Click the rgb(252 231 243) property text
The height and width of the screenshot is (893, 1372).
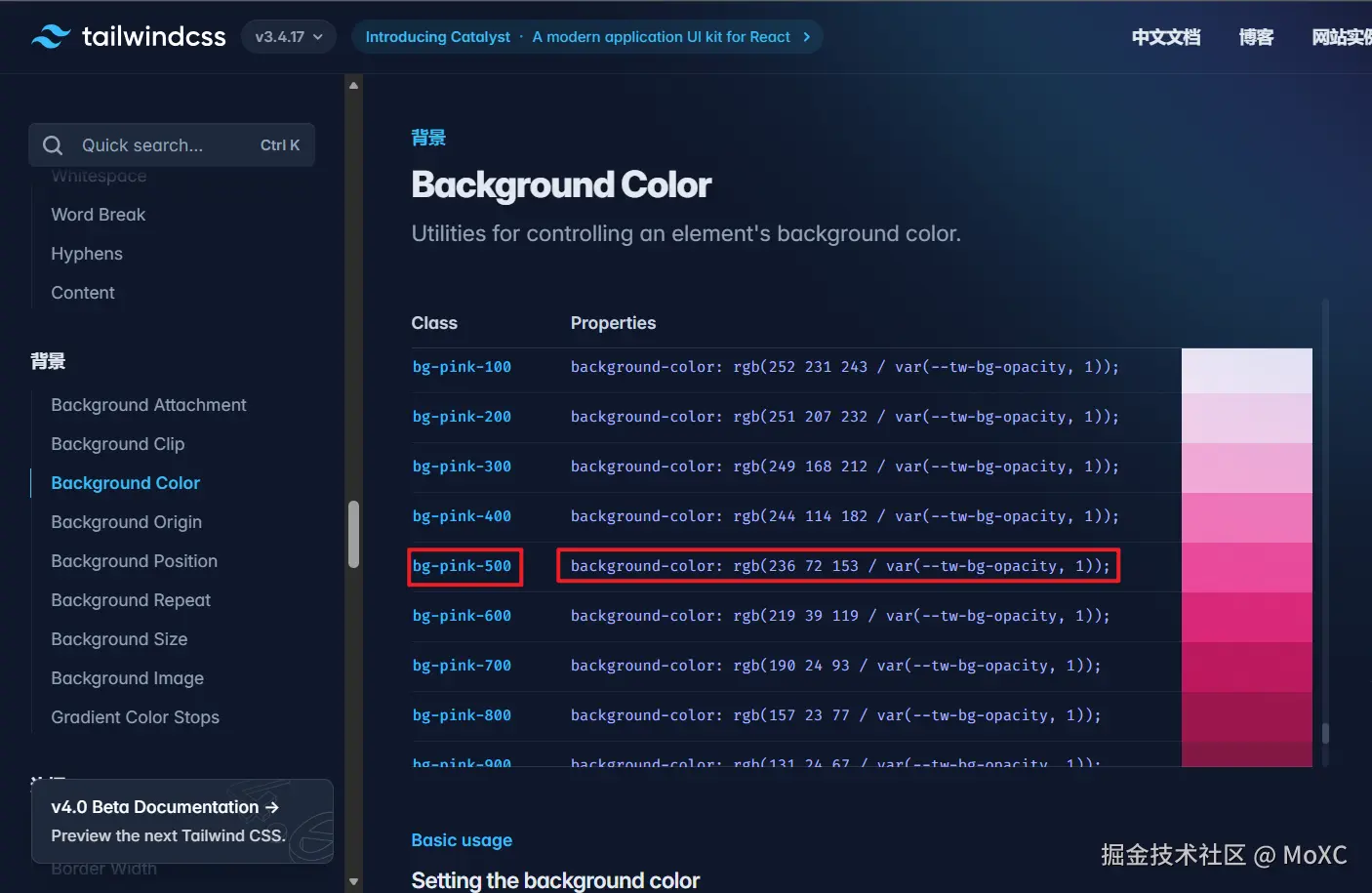[845, 367]
